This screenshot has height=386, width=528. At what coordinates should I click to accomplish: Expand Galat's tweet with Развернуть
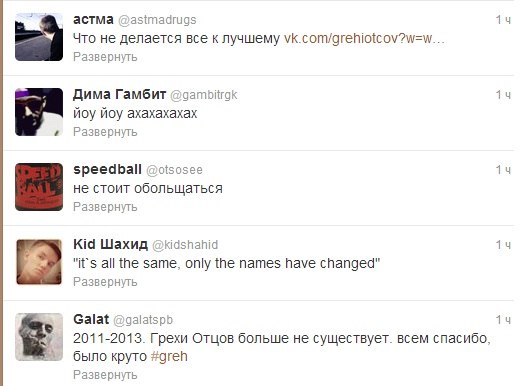pyautogui.click(x=105, y=375)
